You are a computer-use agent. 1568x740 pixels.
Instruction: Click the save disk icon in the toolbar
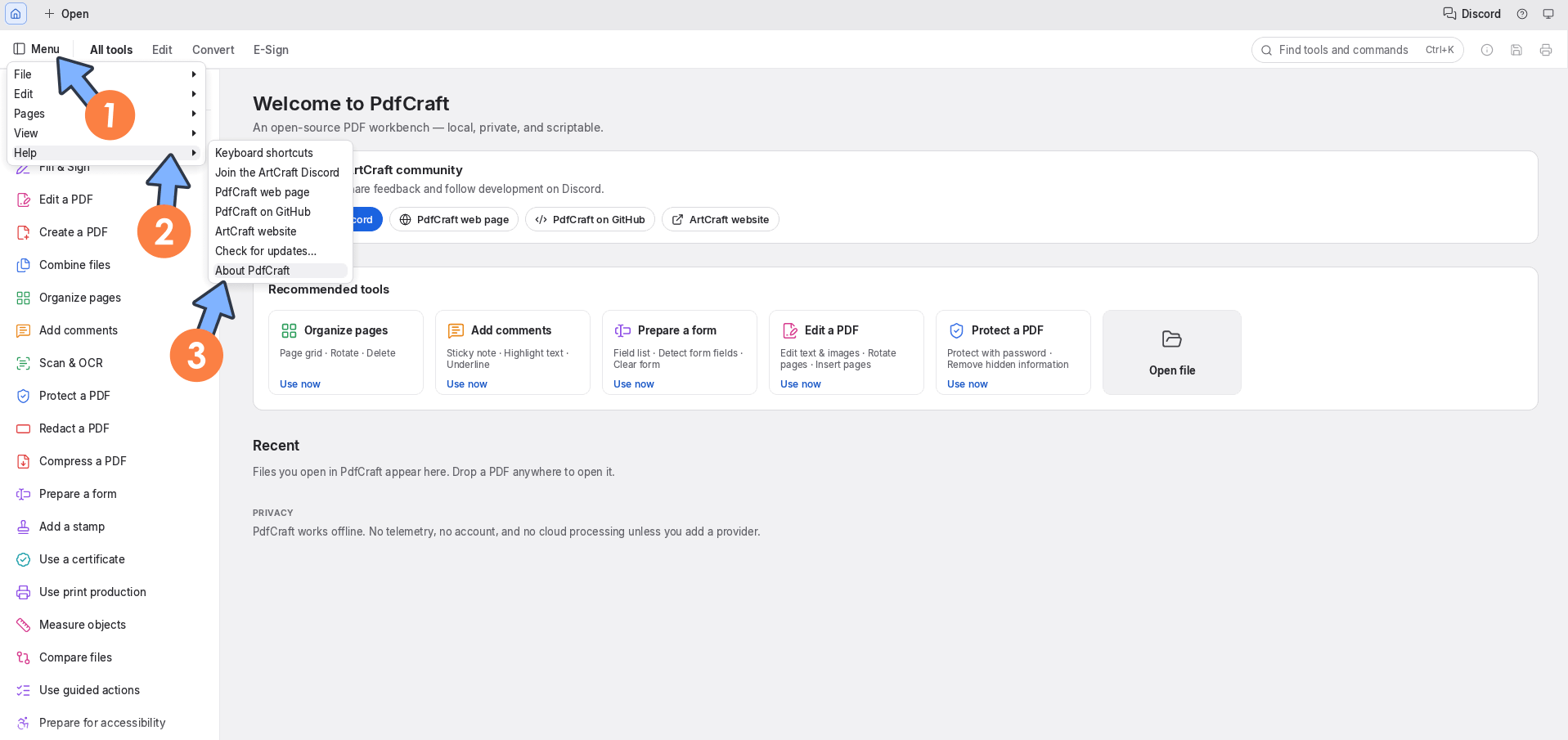click(1516, 50)
